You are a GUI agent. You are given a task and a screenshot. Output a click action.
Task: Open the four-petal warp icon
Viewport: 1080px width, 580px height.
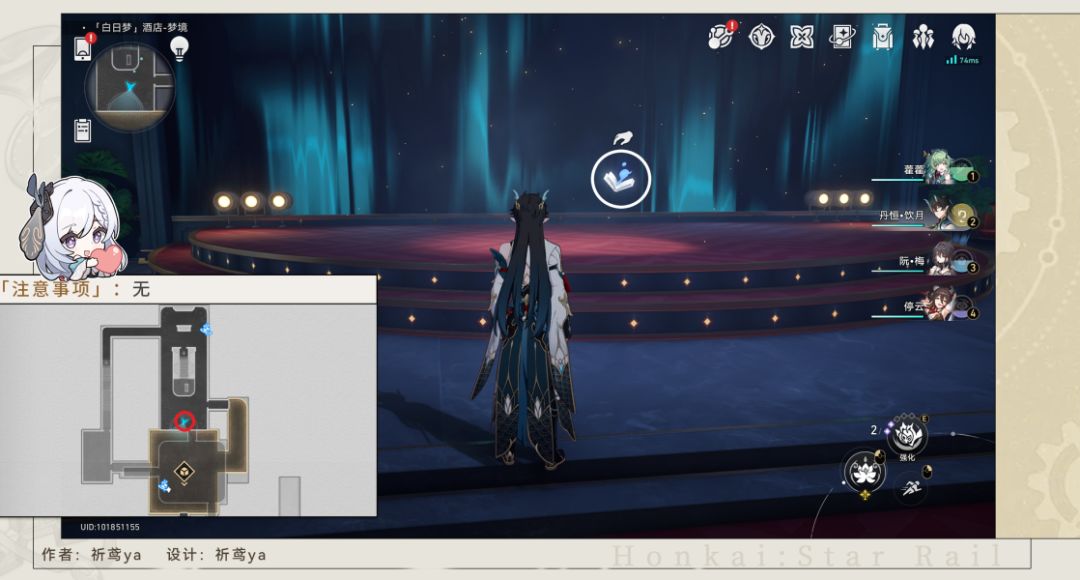pyautogui.click(x=801, y=37)
